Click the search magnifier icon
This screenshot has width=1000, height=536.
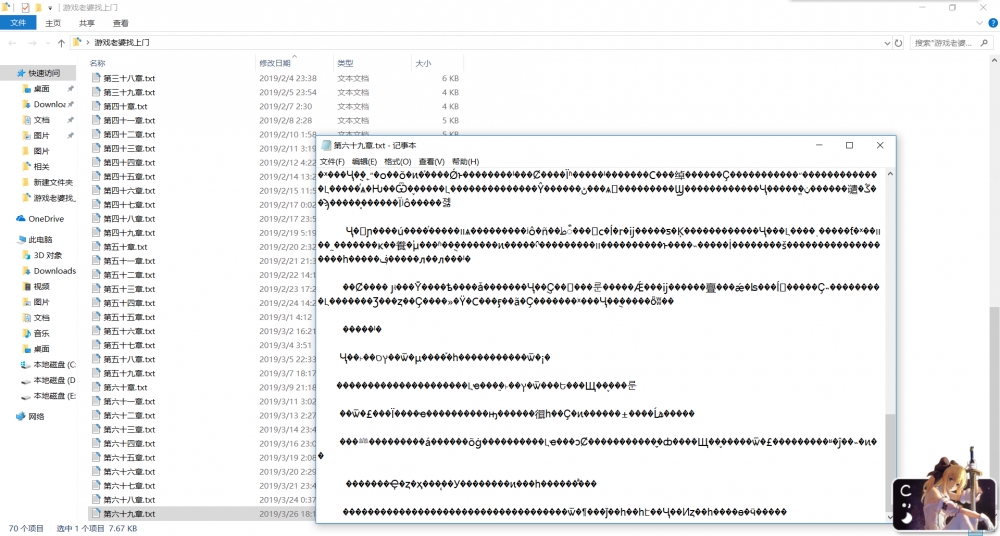pyautogui.click(x=984, y=43)
